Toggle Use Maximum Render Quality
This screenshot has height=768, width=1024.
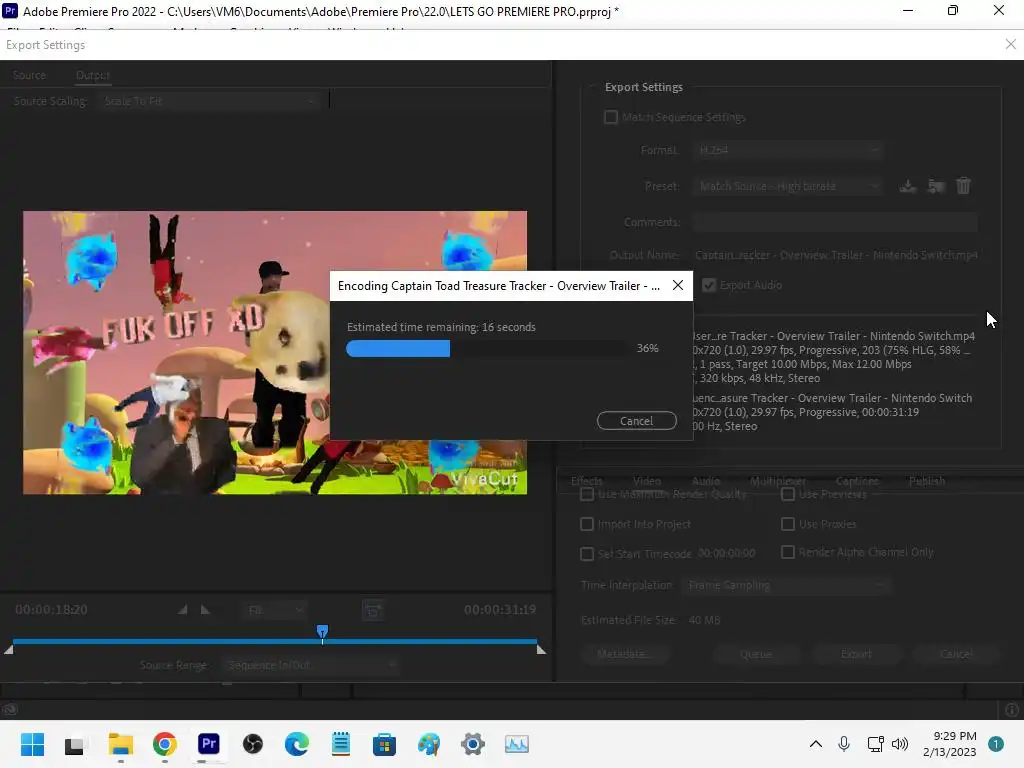point(587,494)
